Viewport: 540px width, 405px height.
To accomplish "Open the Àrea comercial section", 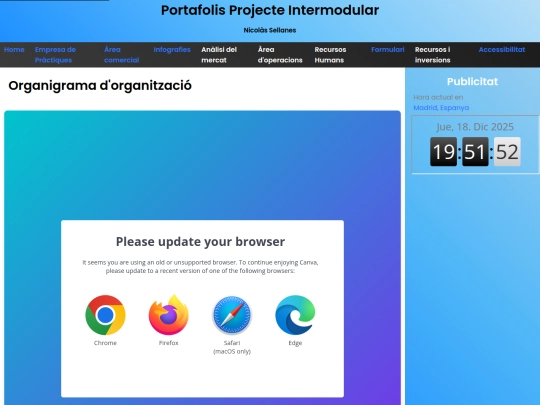I will coord(122,55).
